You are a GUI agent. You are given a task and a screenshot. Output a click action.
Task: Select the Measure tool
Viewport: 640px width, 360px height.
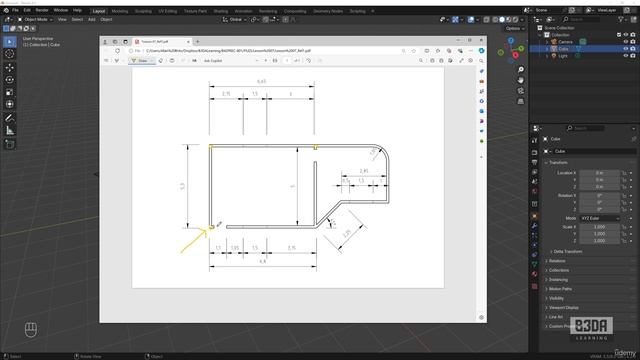coord(9,131)
